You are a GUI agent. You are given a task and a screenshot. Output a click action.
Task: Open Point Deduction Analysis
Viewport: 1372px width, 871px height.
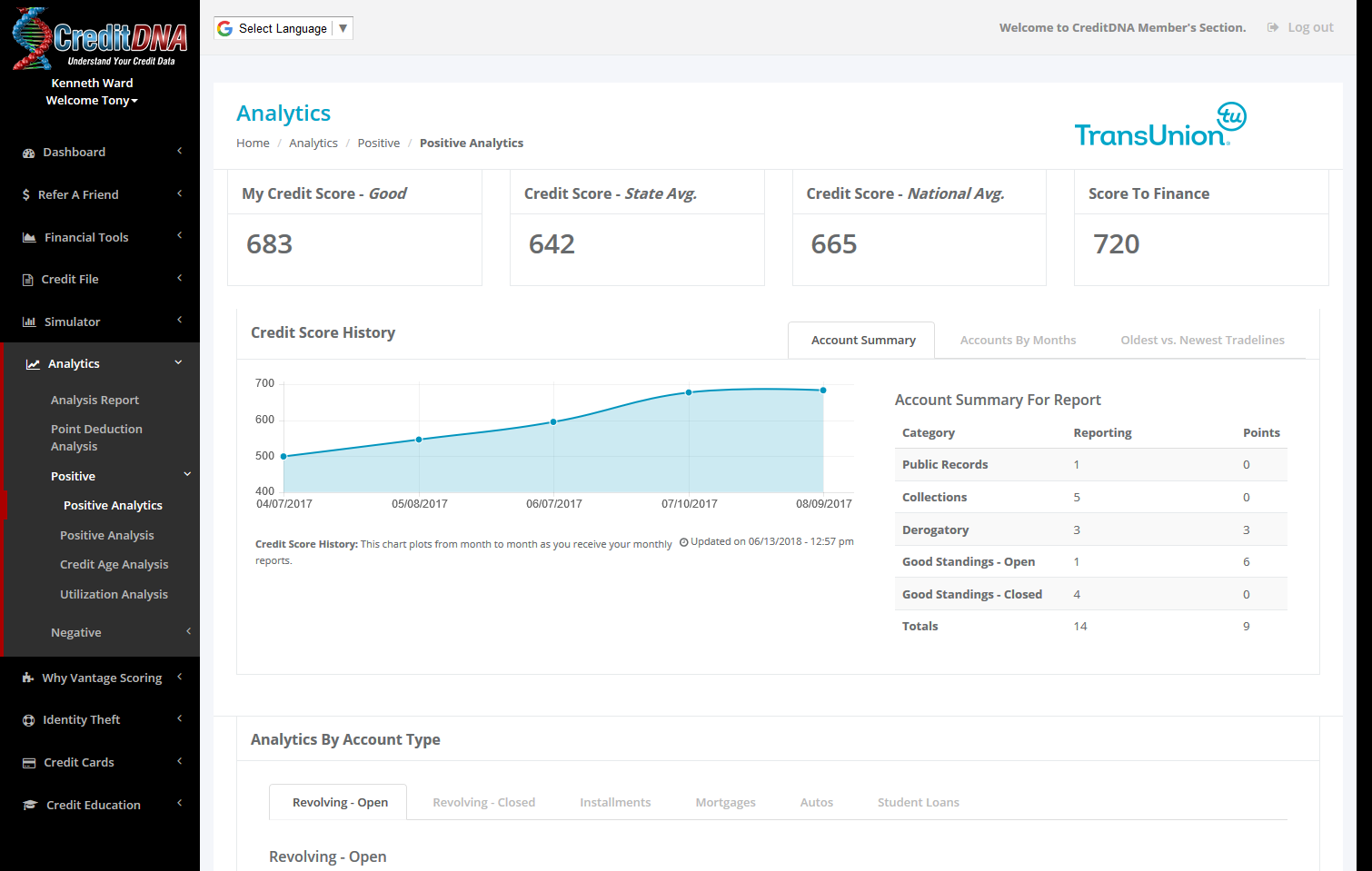tap(96, 438)
